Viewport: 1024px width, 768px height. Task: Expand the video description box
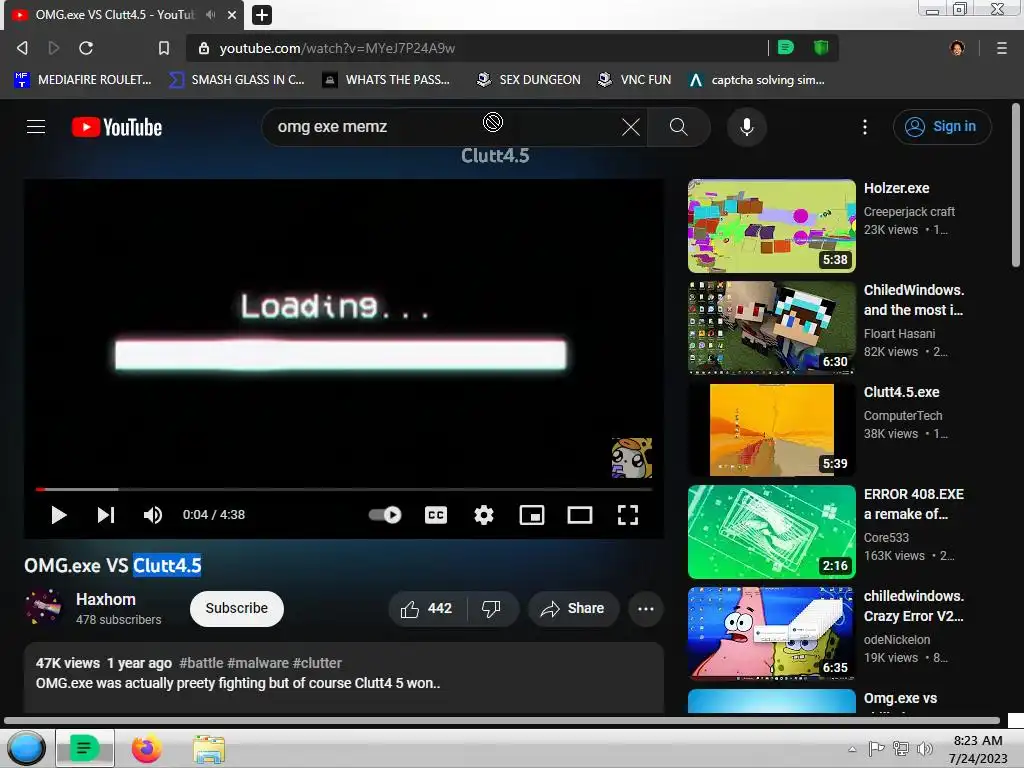344,678
